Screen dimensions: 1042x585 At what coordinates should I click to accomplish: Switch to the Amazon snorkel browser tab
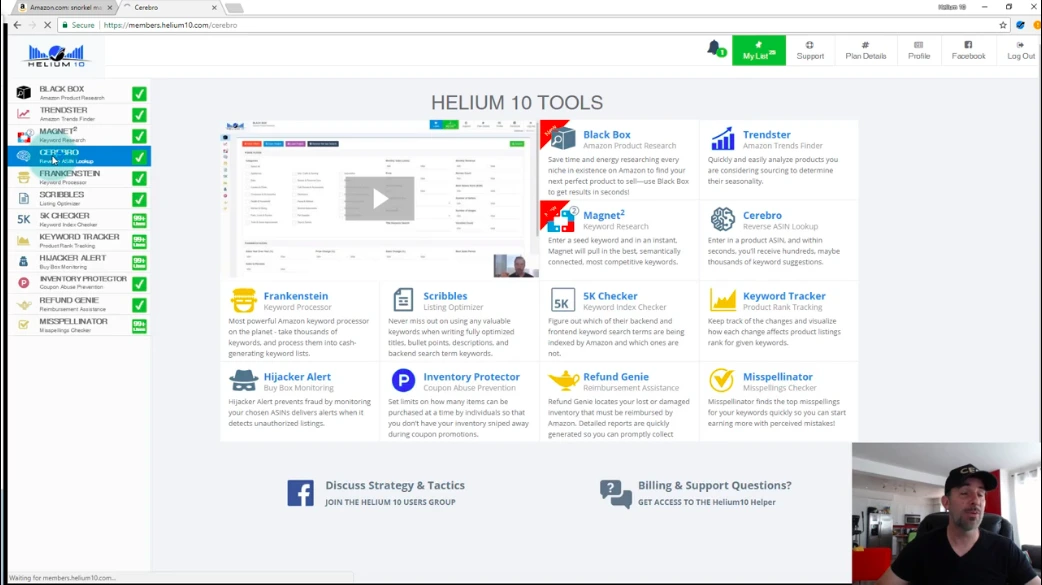coord(65,7)
